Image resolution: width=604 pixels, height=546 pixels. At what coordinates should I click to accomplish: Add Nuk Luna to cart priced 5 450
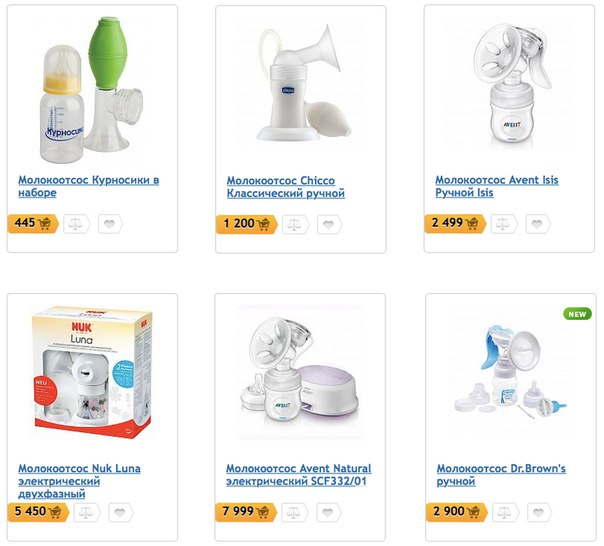pyautogui.click(x=38, y=512)
